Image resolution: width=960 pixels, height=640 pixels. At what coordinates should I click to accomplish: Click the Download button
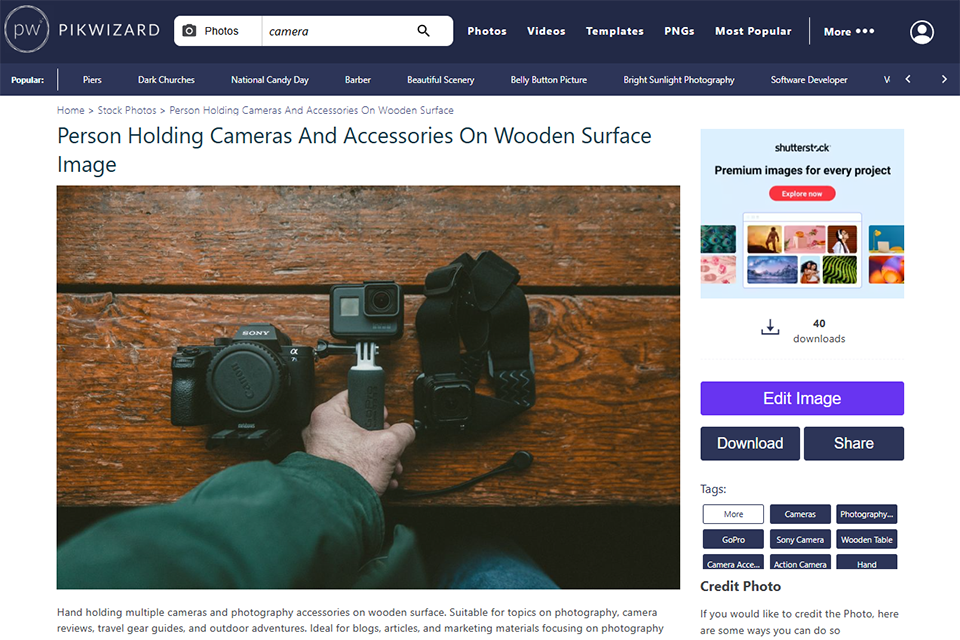click(x=750, y=443)
